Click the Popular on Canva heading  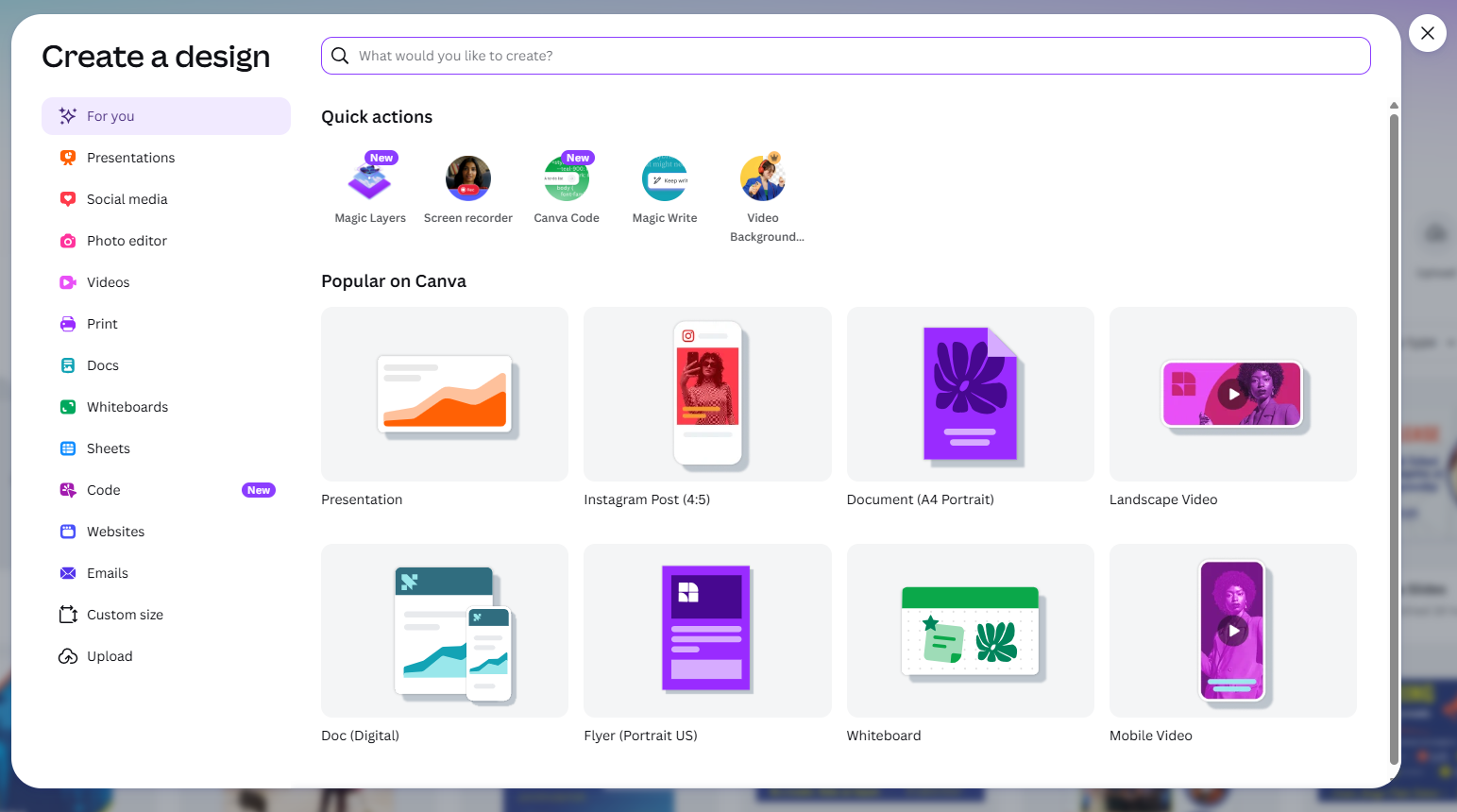tap(394, 281)
